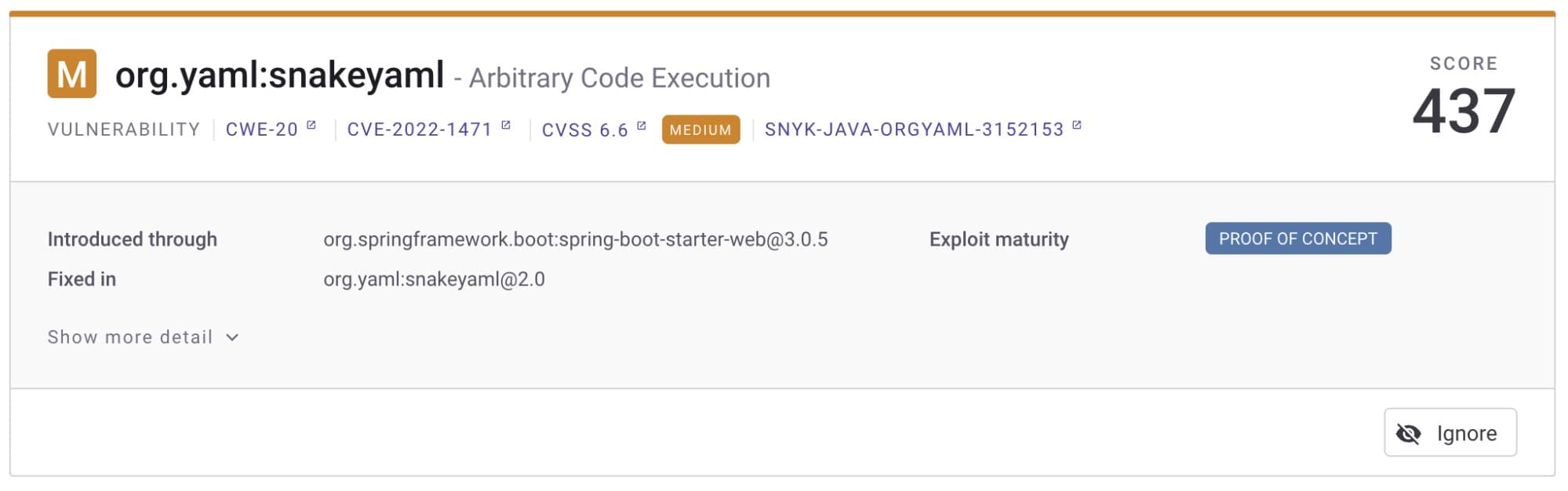This screenshot has width=1568, height=491.
Task: Click external link icon beside SNYK-JAVA-ORGYAML-3152153
Action: (x=1077, y=125)
